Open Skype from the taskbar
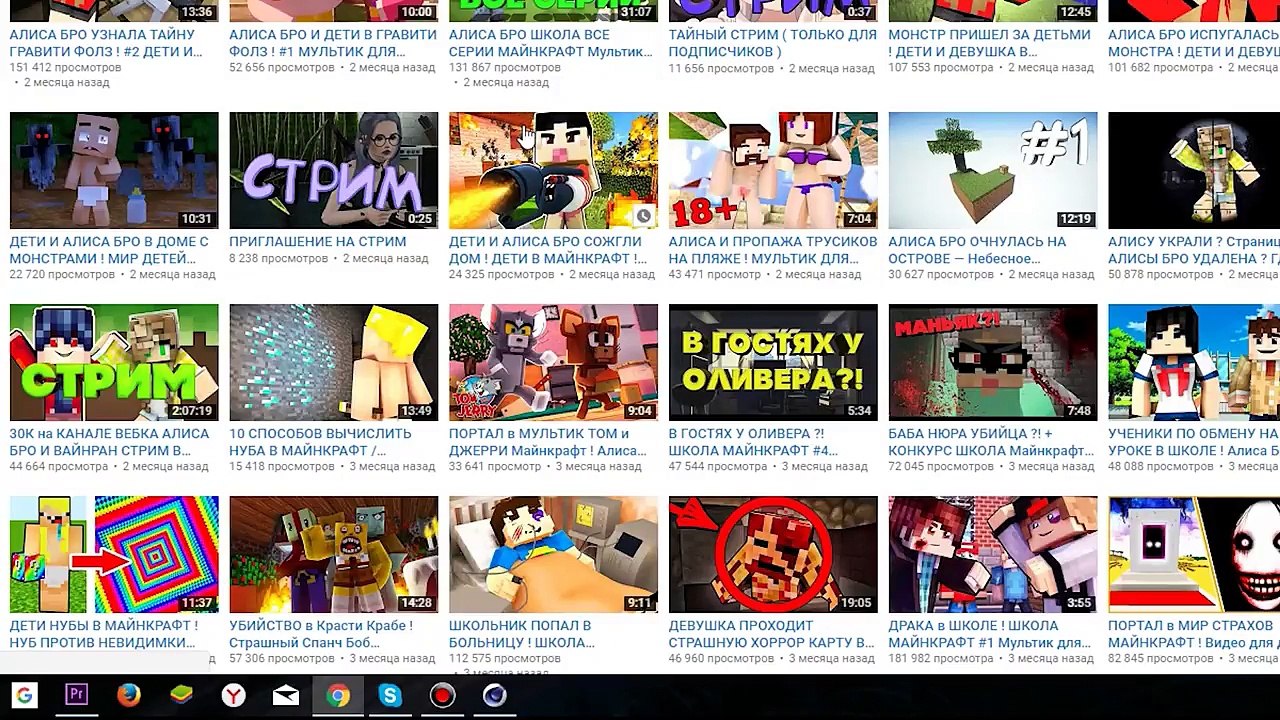This screenshot has height=720, width=1280. click(390, 696)
